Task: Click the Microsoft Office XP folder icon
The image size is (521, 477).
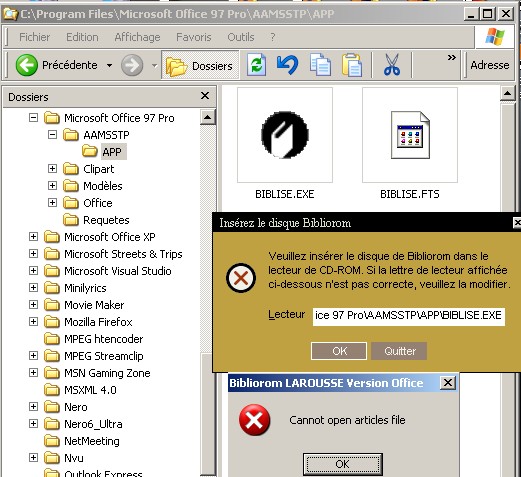Action: click(52, 237)
